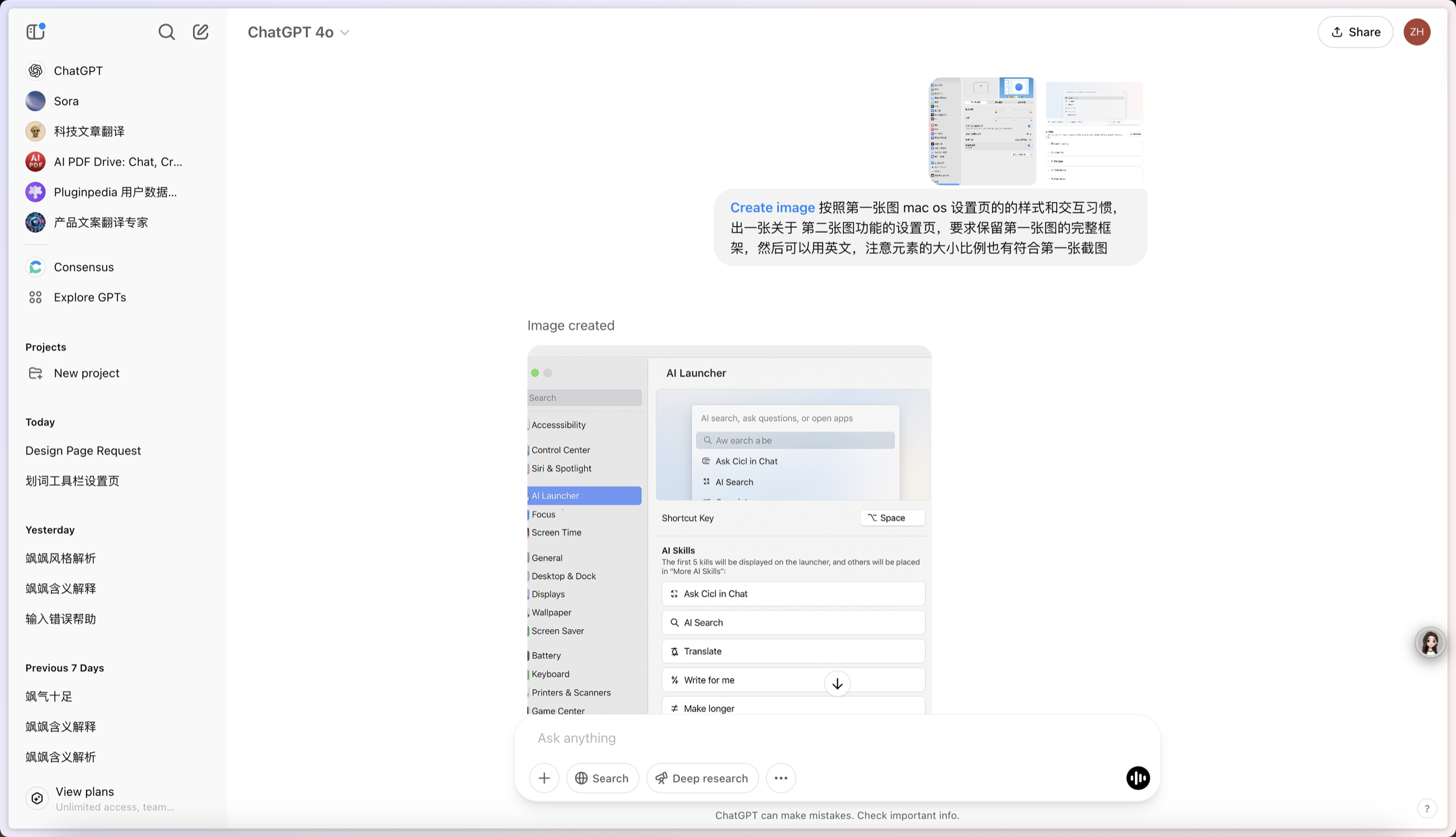Click the voice mode waveform button
1456x837 pixels.
pyautogui.click(x=1138, y=778)
